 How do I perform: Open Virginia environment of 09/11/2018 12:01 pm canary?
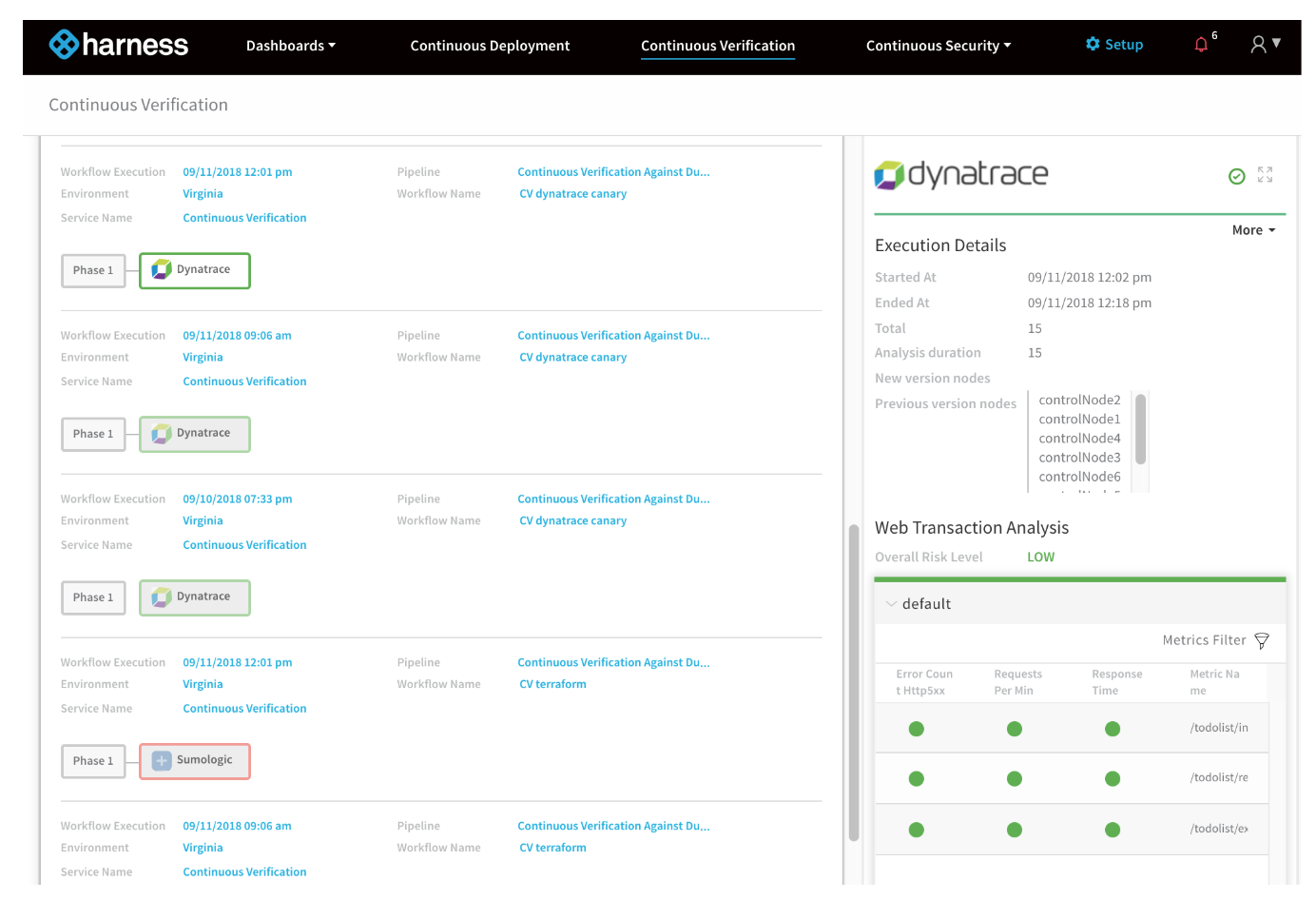(203, 194)
